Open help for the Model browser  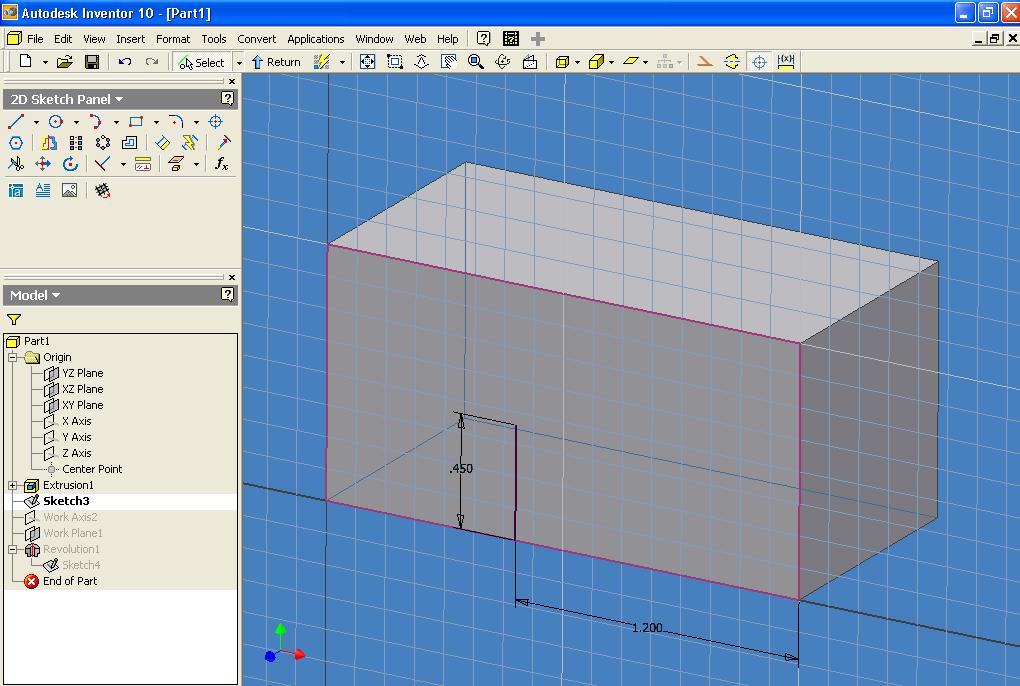pyautogui.click(x=227, y=295)
